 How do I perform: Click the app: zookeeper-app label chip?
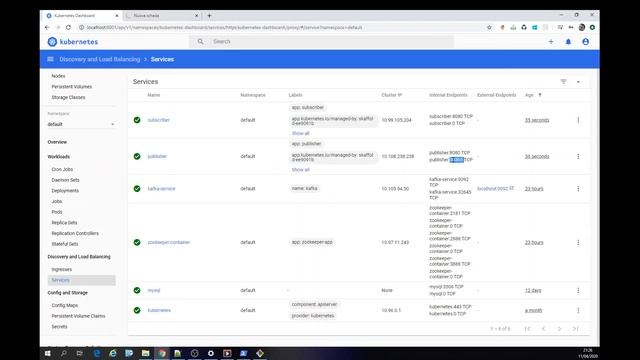[312, 242]
